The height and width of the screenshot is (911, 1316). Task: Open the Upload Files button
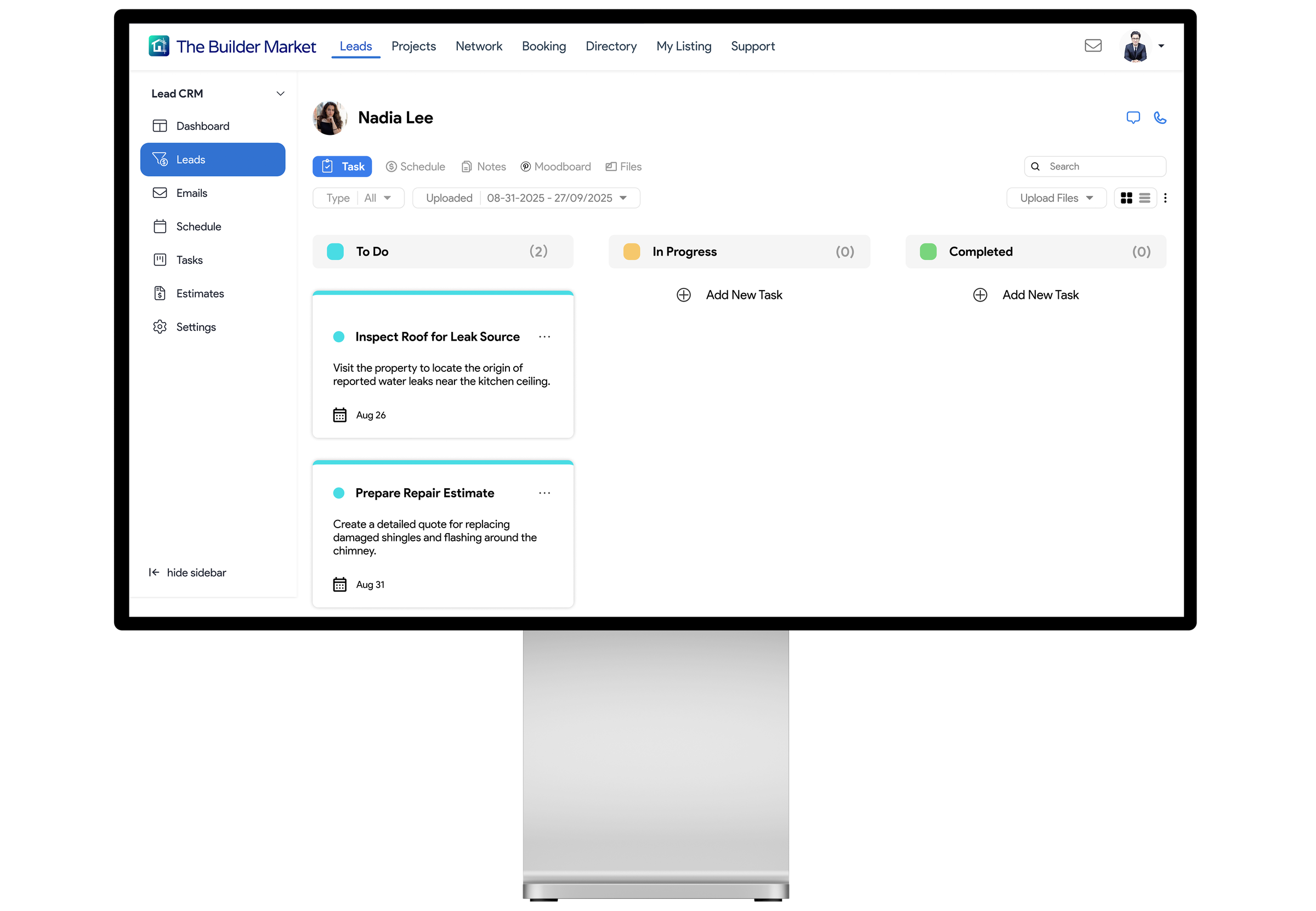tap(1056, 198)
